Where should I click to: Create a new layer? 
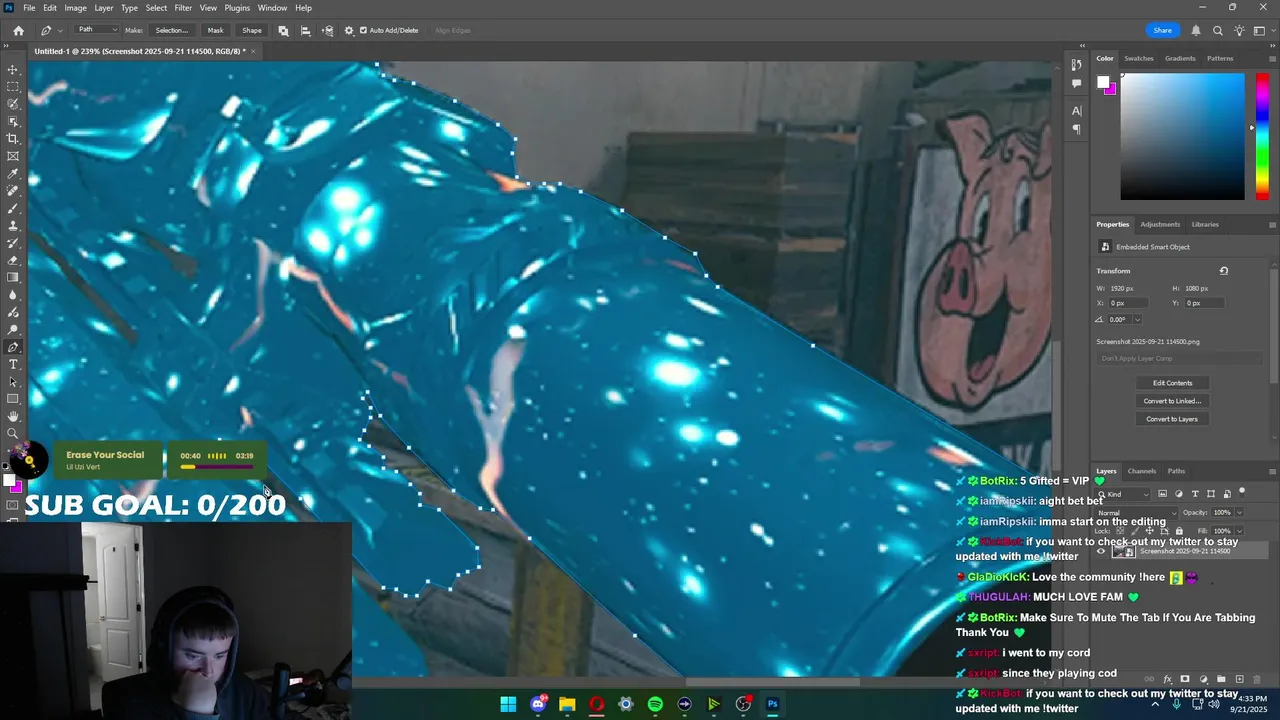pyautogui.click(x=1239, y=679)
